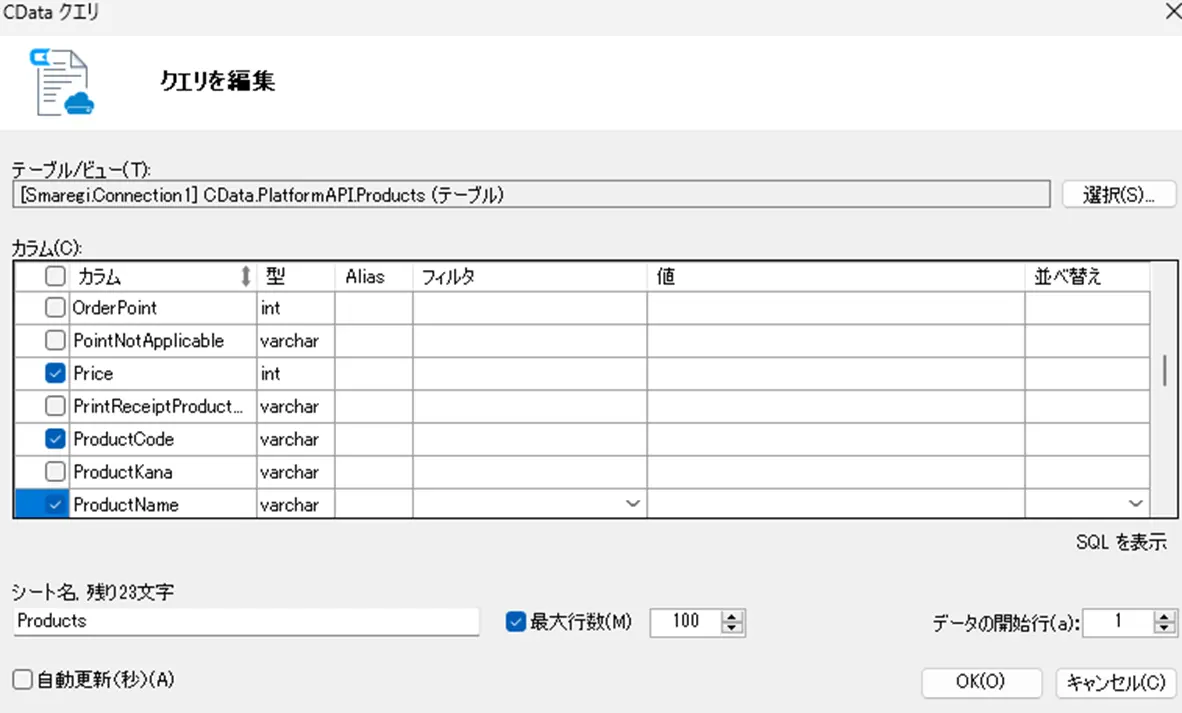Sort columns via カラム header arrow icon

click(246, 276)
